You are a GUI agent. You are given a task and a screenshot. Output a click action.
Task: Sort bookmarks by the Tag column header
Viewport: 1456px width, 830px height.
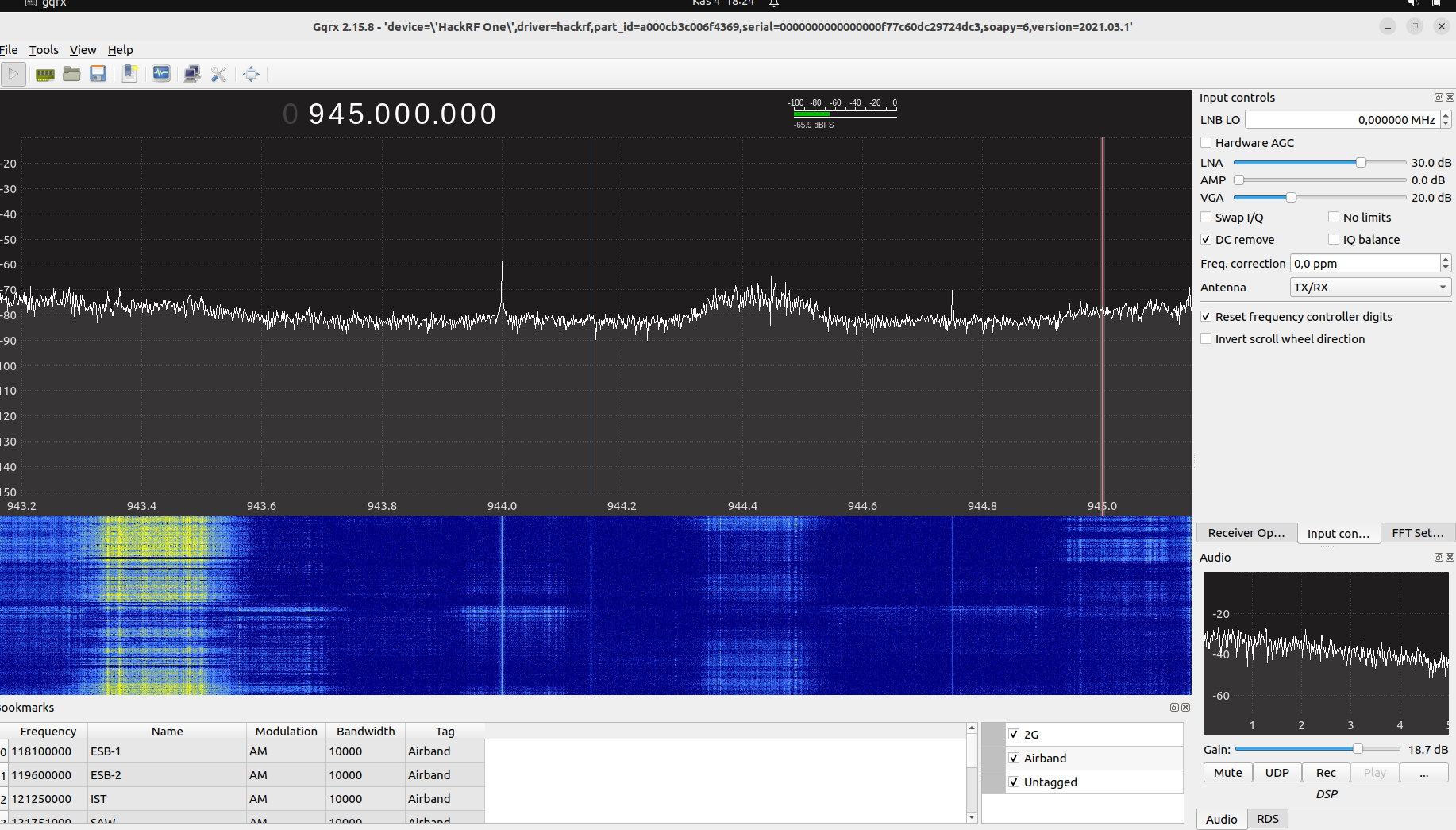pos(445,731)
